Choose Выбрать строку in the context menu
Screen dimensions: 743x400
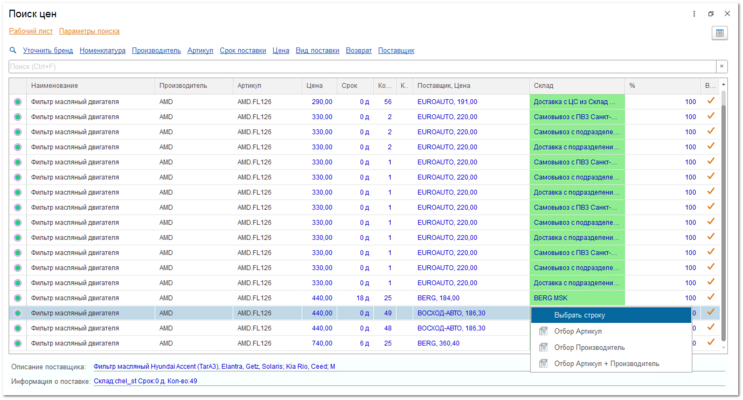pyautogui.click(x=611, y=315)
